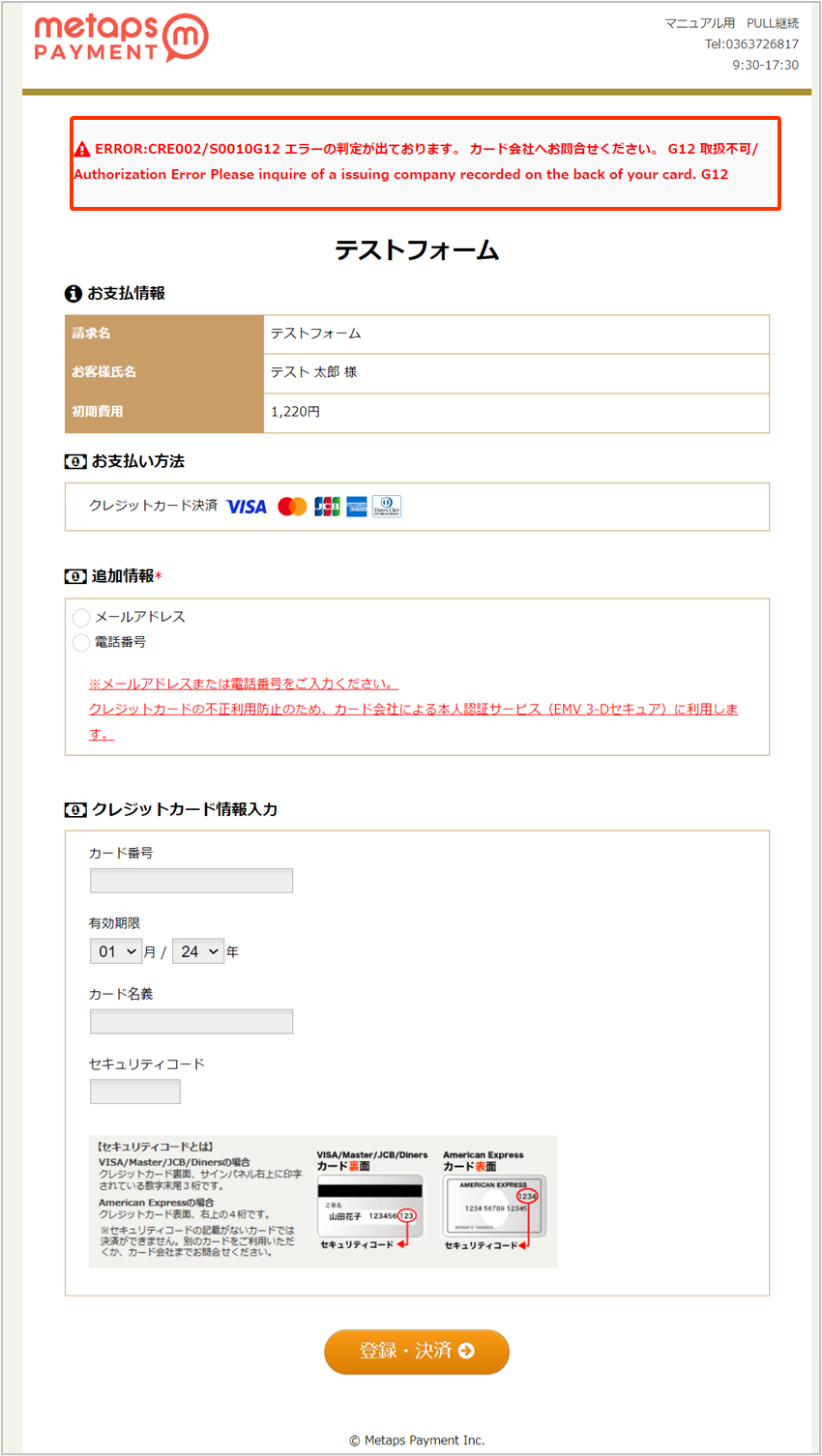Viewport: 822px width, 1456px height.
Task: Click the カード番号 input field
Action: click(191, 881)
